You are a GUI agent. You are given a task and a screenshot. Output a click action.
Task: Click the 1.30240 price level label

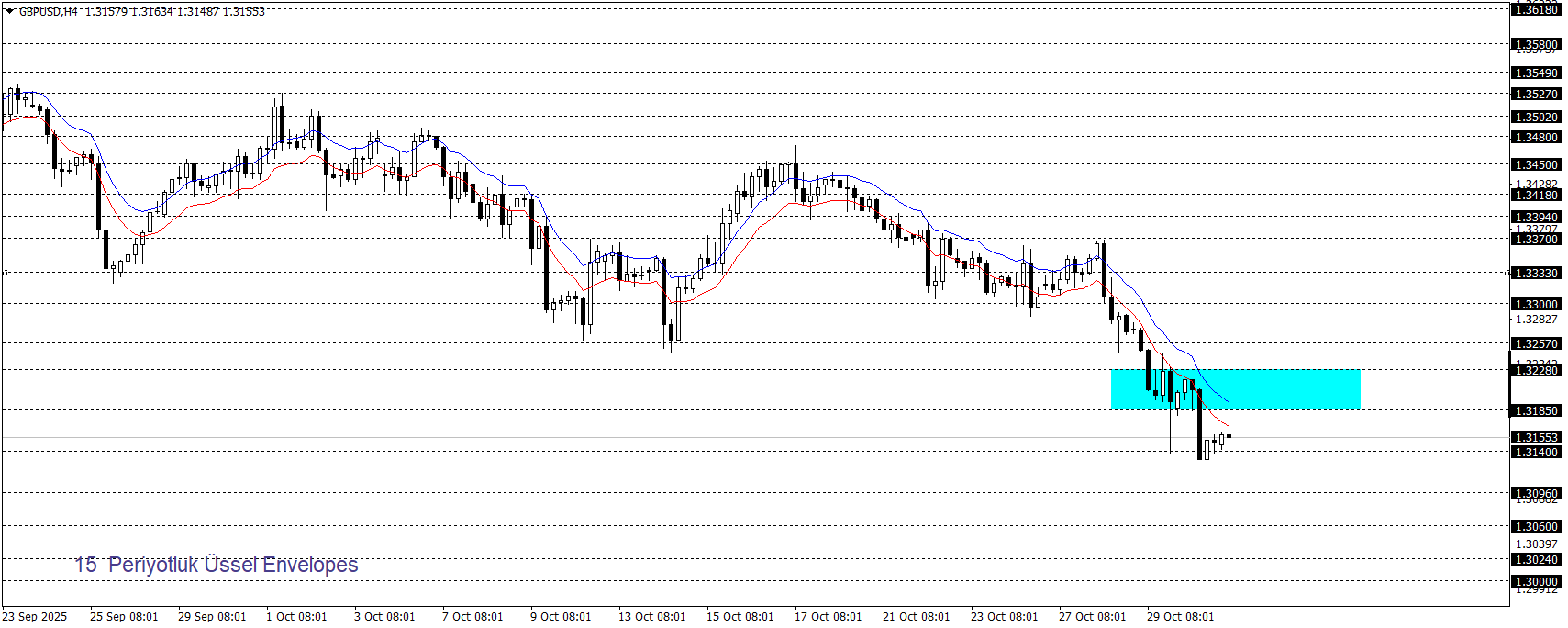click(x=1535, y=559)
